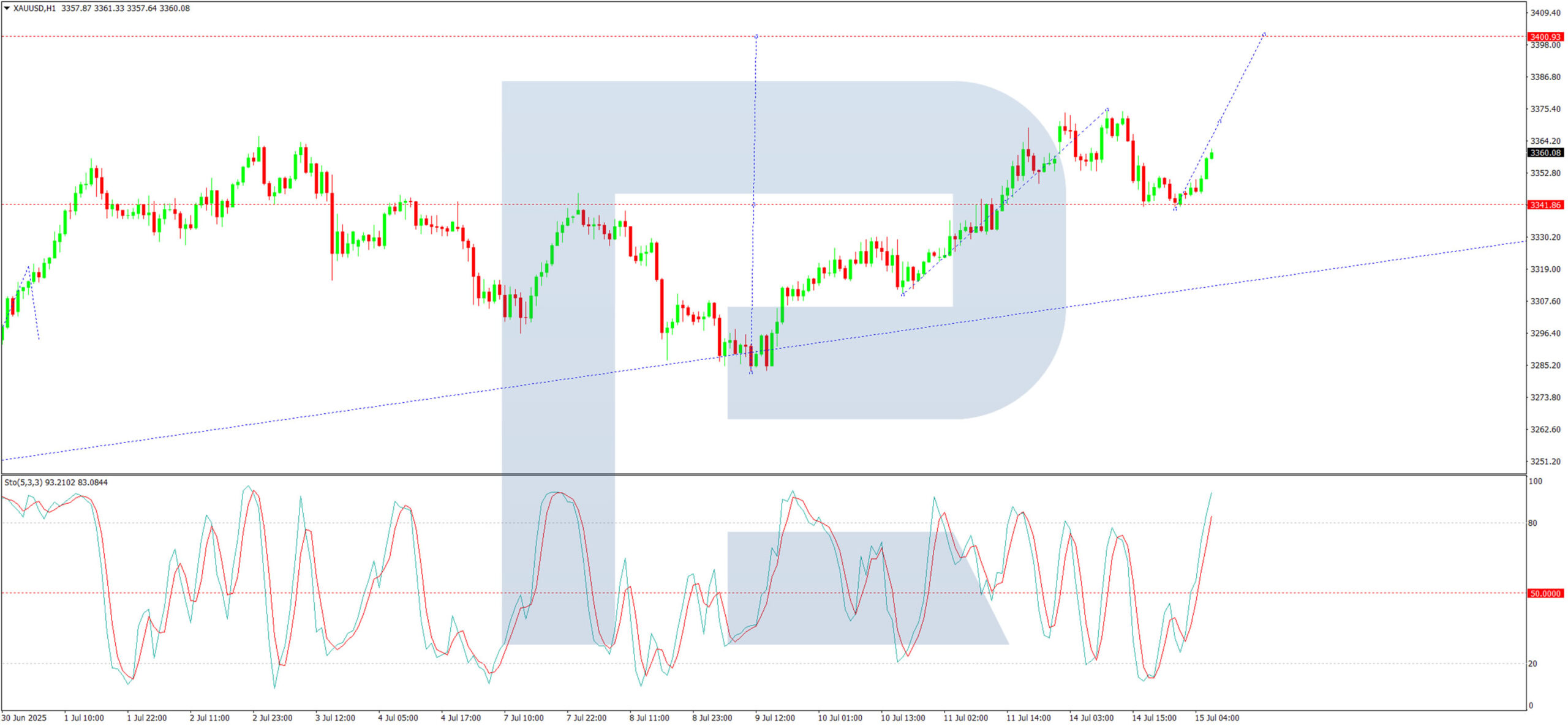Select the red 3341.86 price level label
Viewport: 1568px width, 726px height.
click(x=1545, y=205)
